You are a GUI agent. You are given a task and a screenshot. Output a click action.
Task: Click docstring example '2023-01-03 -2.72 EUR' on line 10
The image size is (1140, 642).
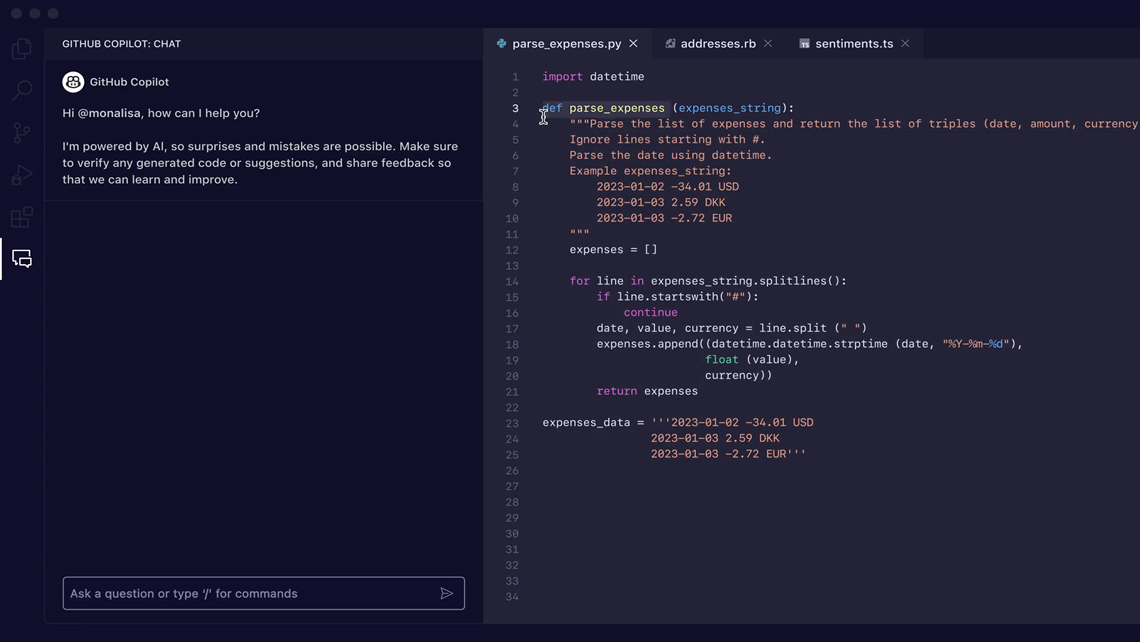665,218
